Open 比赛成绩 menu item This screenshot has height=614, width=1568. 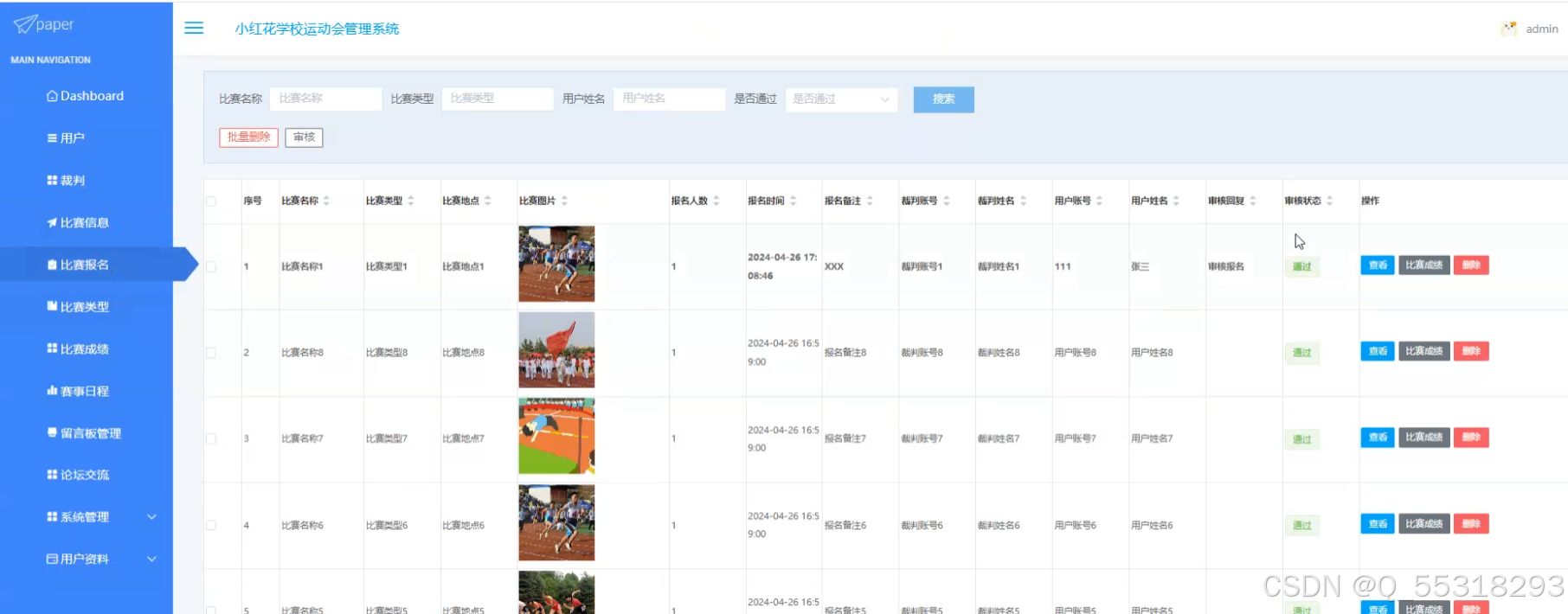coord(85,349)
